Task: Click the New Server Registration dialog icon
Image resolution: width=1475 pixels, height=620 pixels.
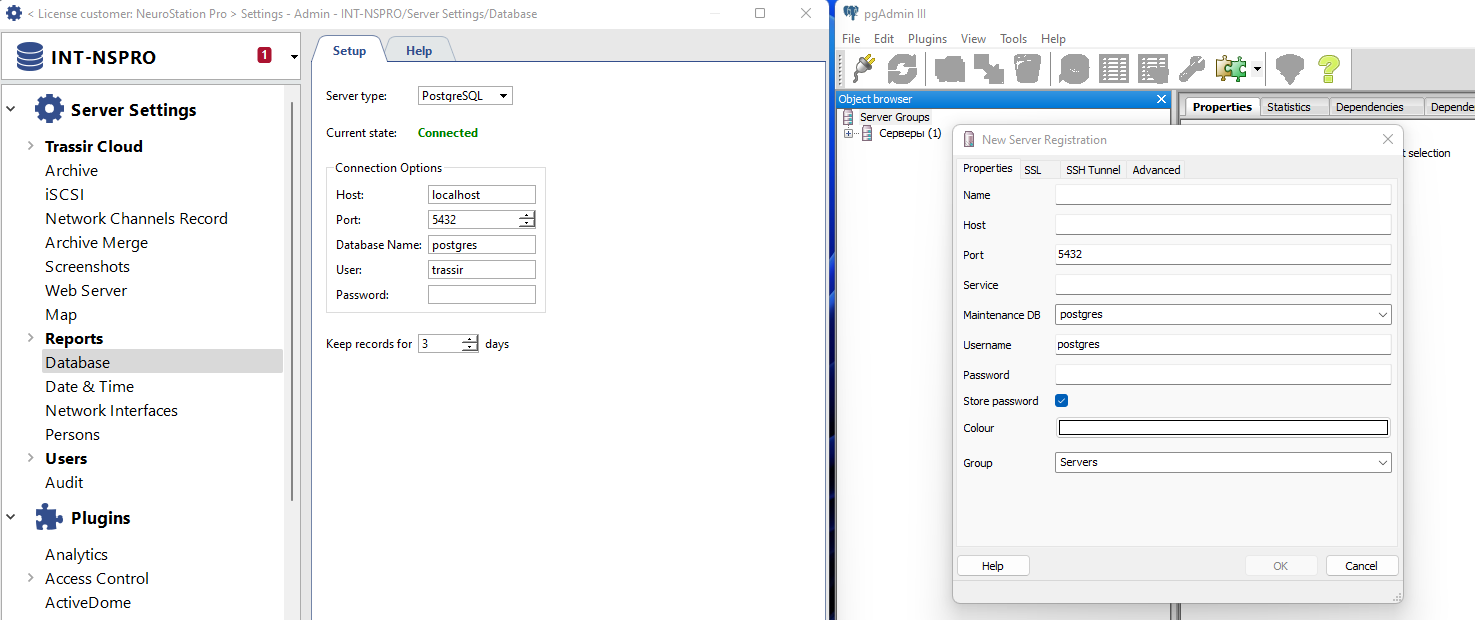Action: tap(969, 140)
